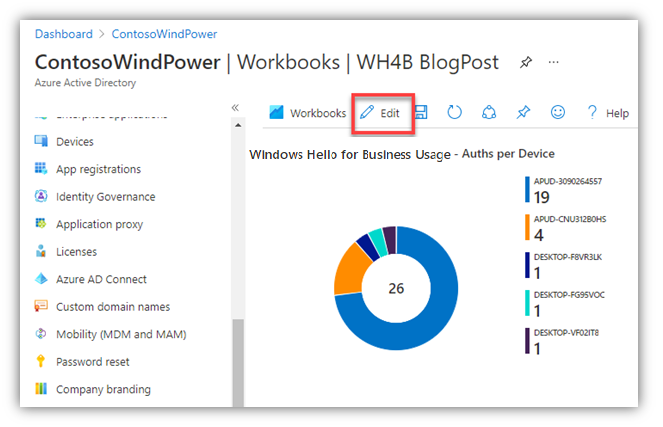Click the Identity Governance icon
The width and height of the screenshot is (663, 427).
(x=41, y=196)
